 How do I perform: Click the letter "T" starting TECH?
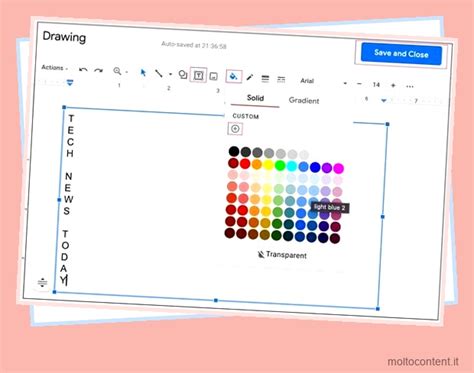pyautogui.click(x=71, y=118)
